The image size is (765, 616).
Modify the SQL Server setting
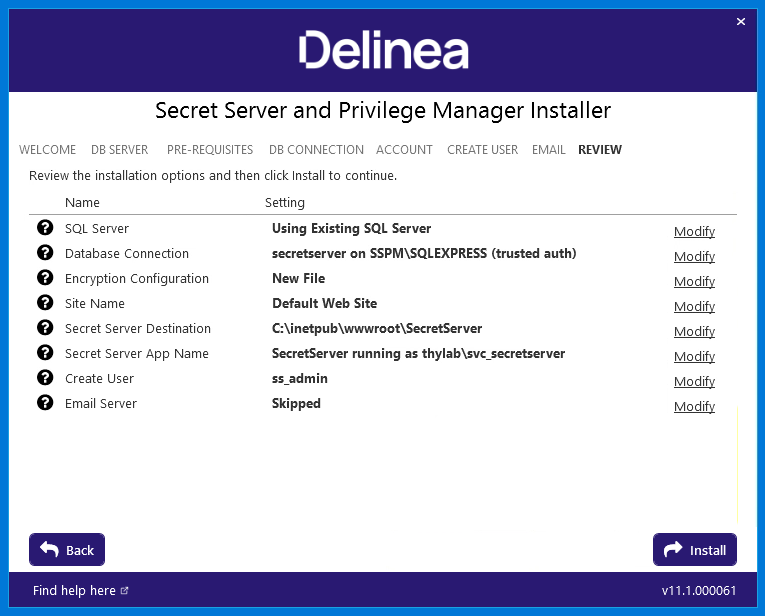tap(694, 232)
